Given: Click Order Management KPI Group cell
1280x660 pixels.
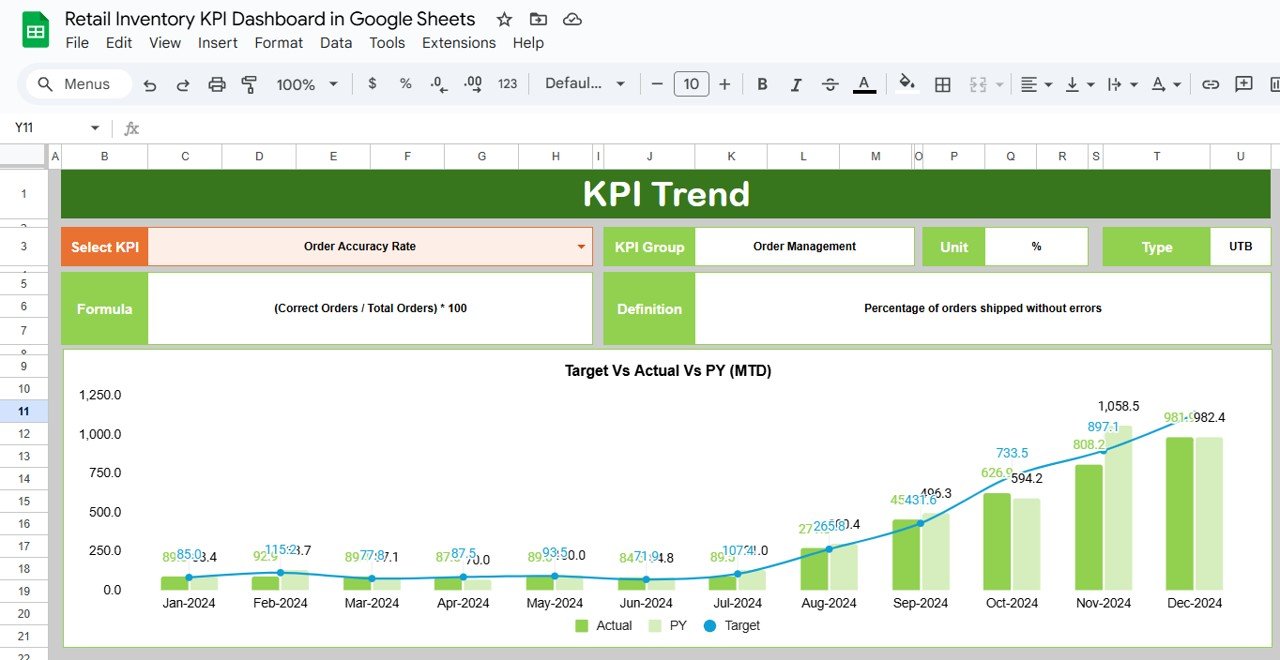Looking at the screenshot, I should (x=805, y=246).
